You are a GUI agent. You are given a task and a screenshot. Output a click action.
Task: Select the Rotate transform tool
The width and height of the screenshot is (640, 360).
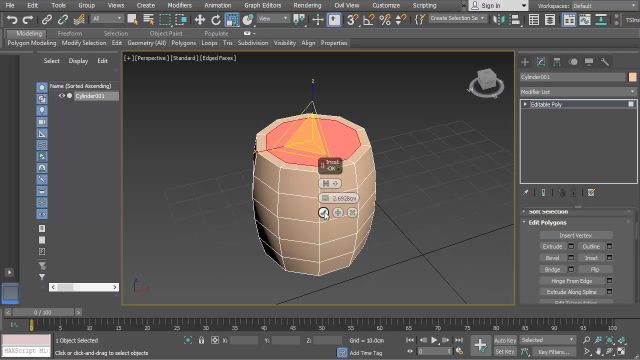coord(216,20)
